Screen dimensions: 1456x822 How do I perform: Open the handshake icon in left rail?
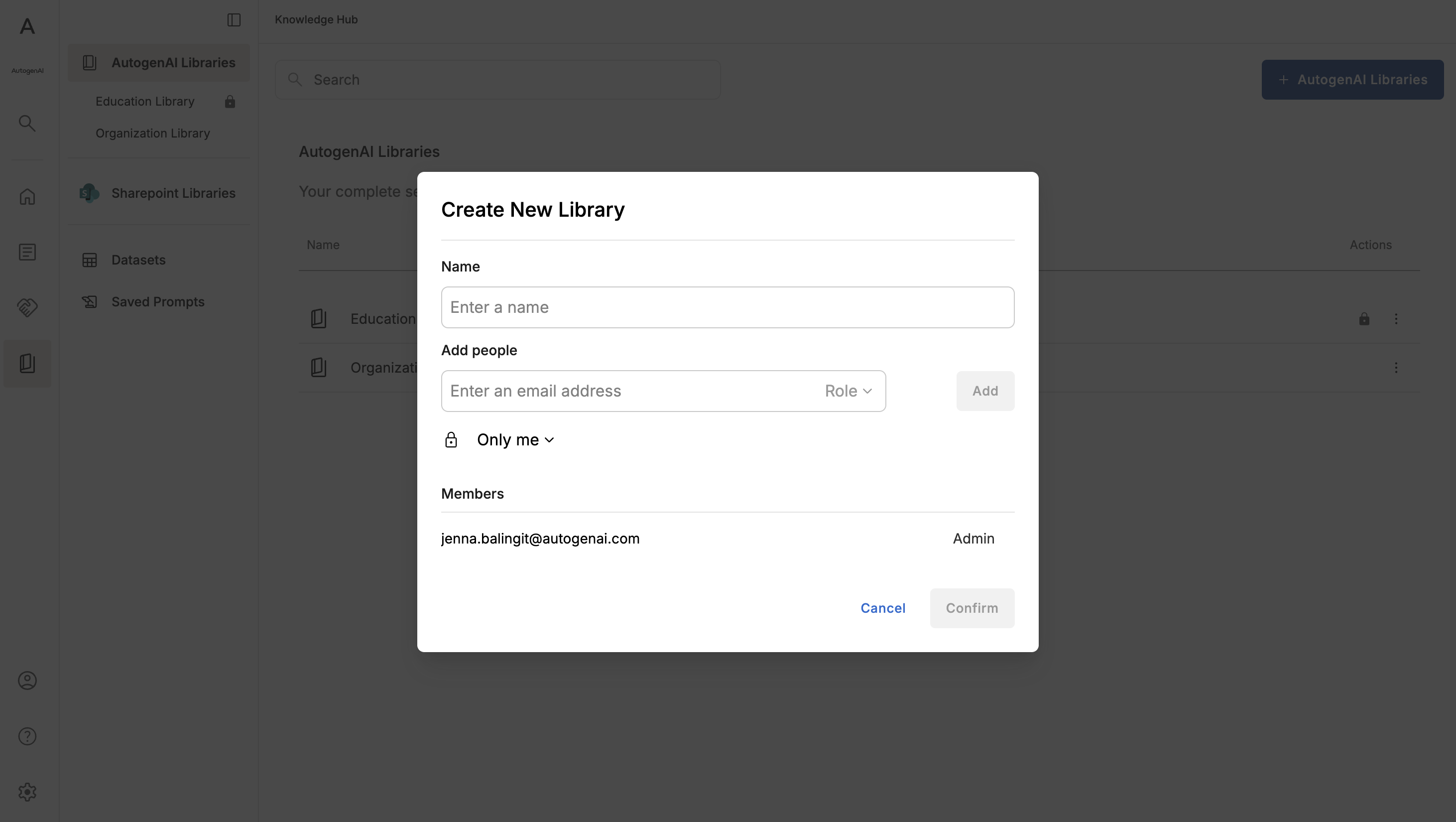pyautogui.click(x=27, y=307)
